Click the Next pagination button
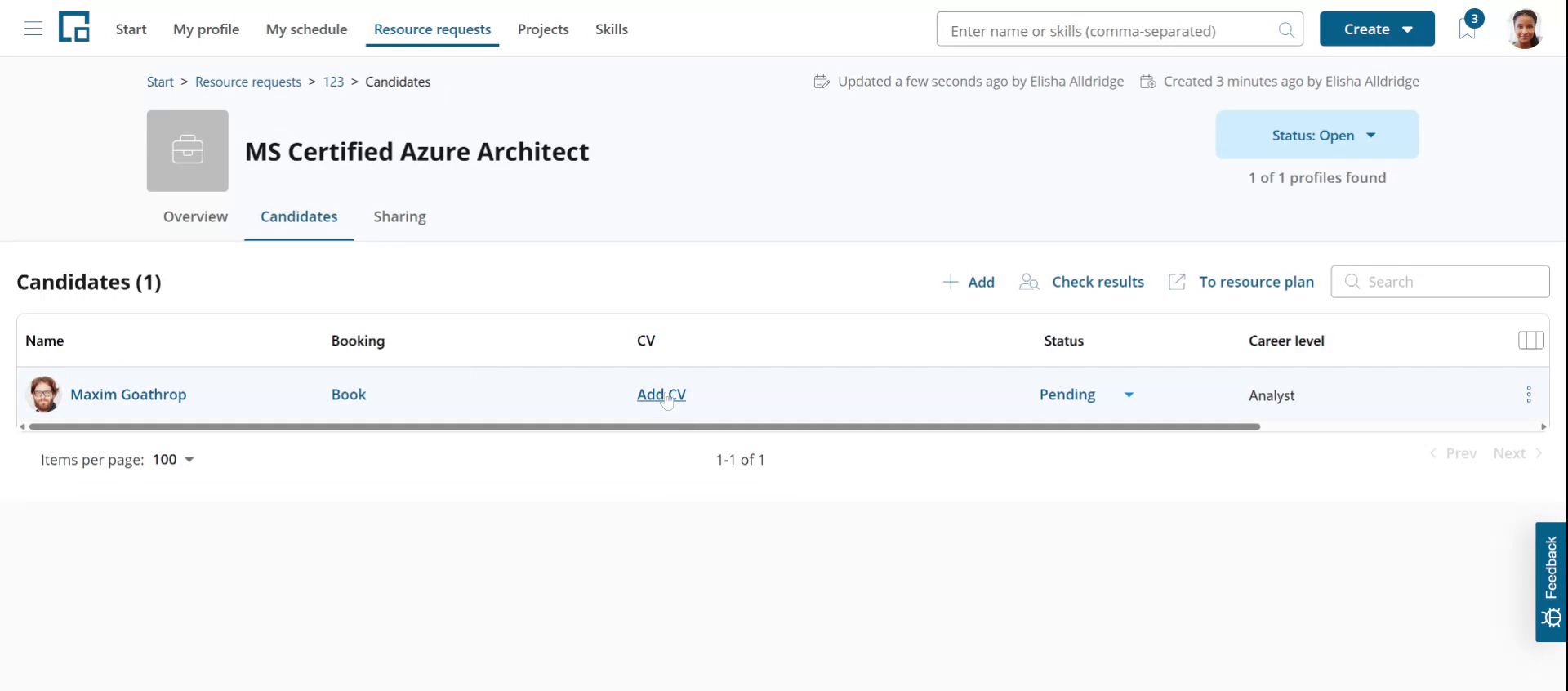 click(x=1517, y=453)
